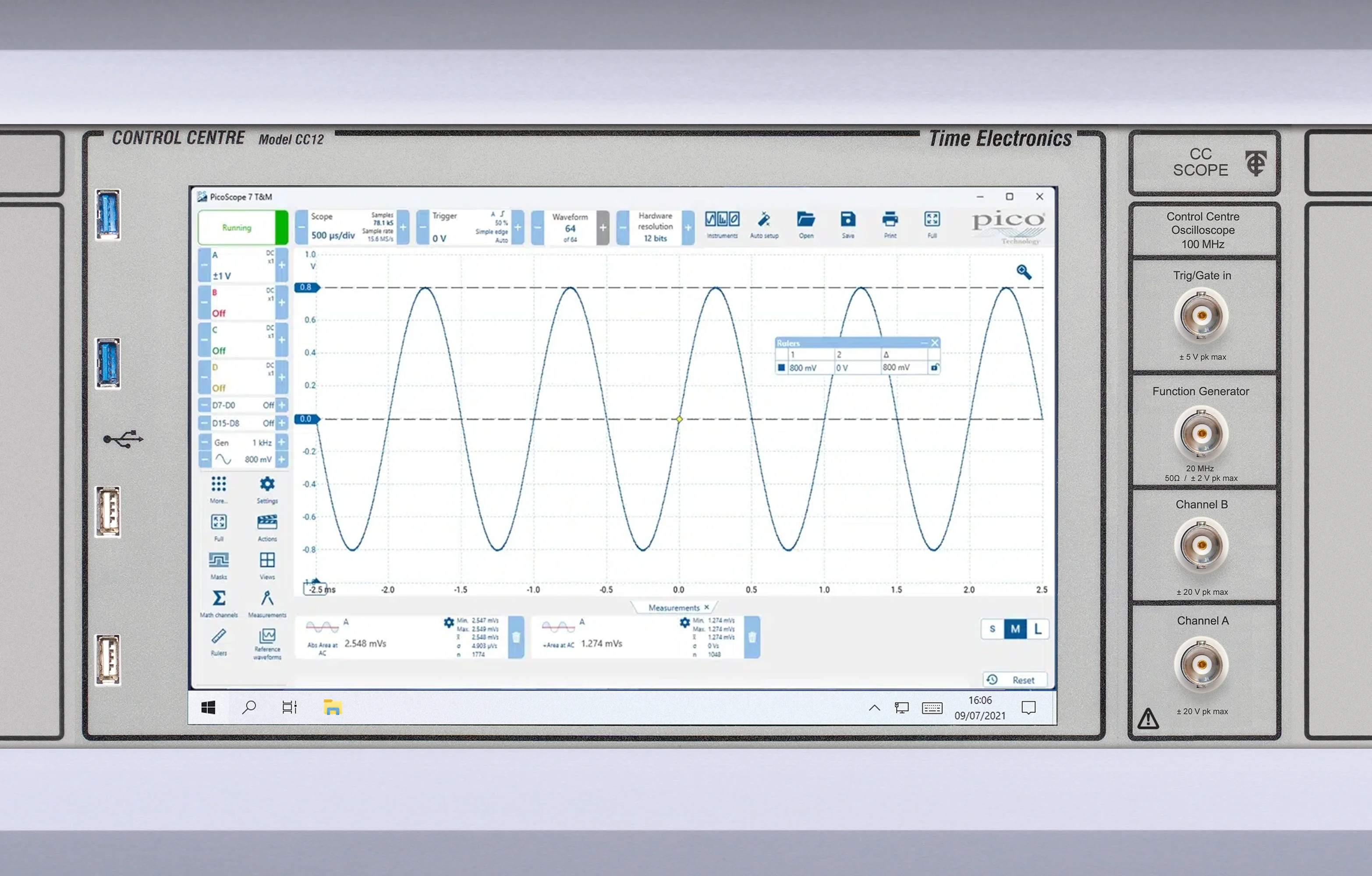Select the M size option

(x=1015, y=629)
